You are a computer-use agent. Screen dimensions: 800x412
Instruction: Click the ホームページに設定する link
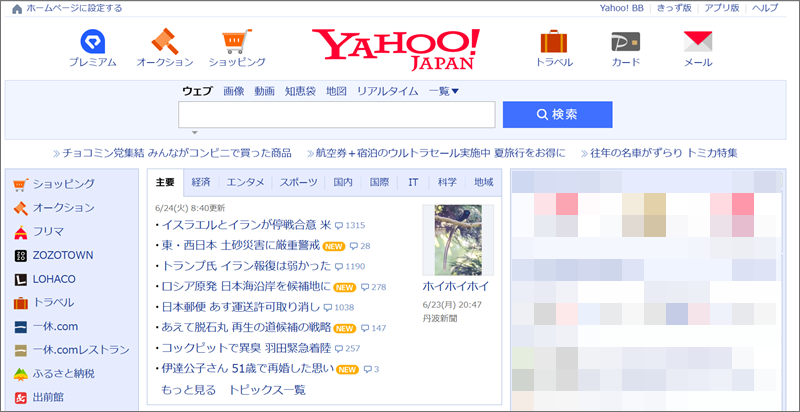74,9
